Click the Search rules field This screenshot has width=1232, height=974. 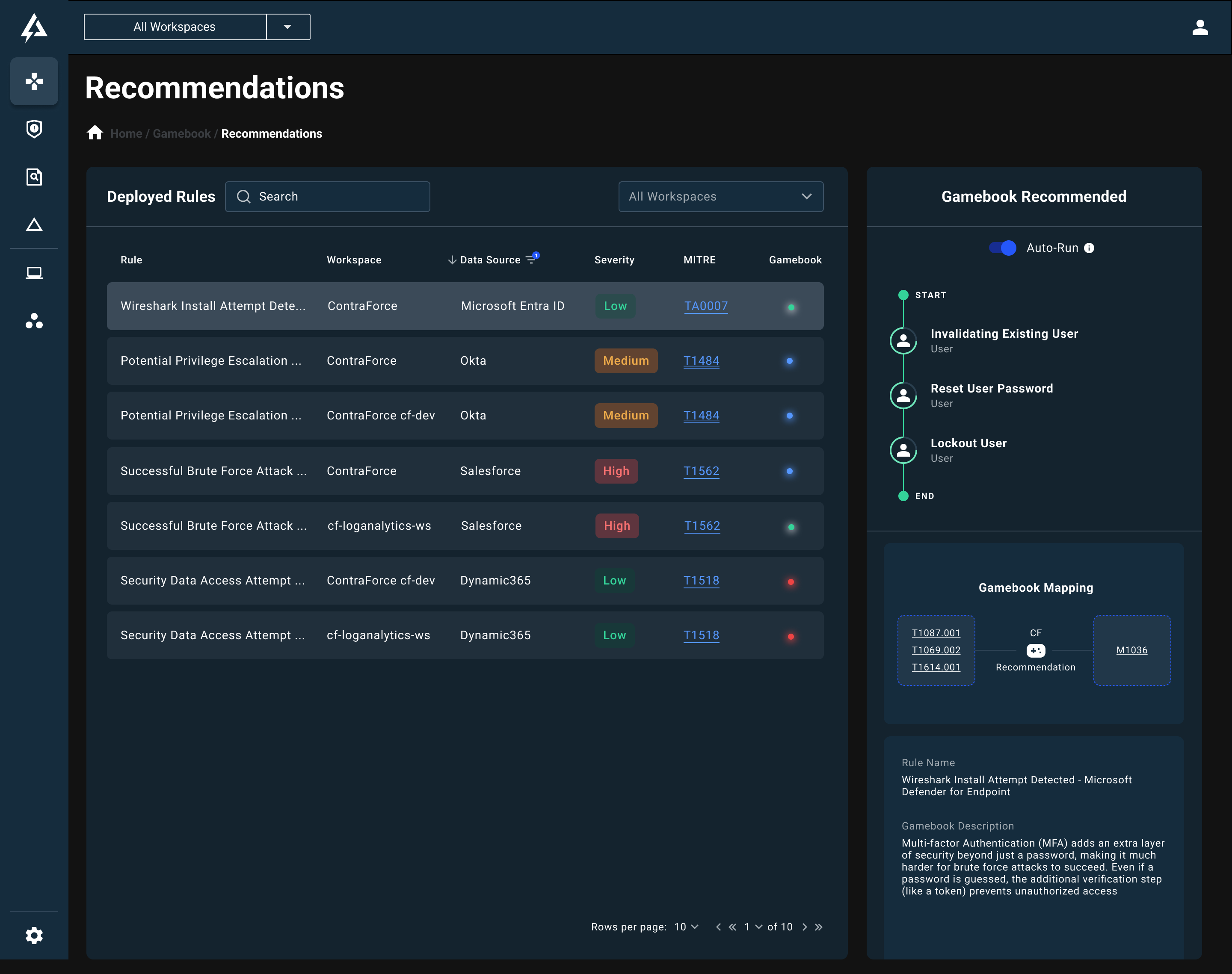(327, 197)
